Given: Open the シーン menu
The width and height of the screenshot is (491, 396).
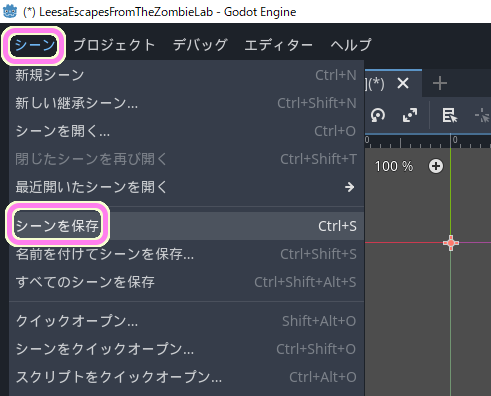Looking at the screenshot, I should pos(34,45).
